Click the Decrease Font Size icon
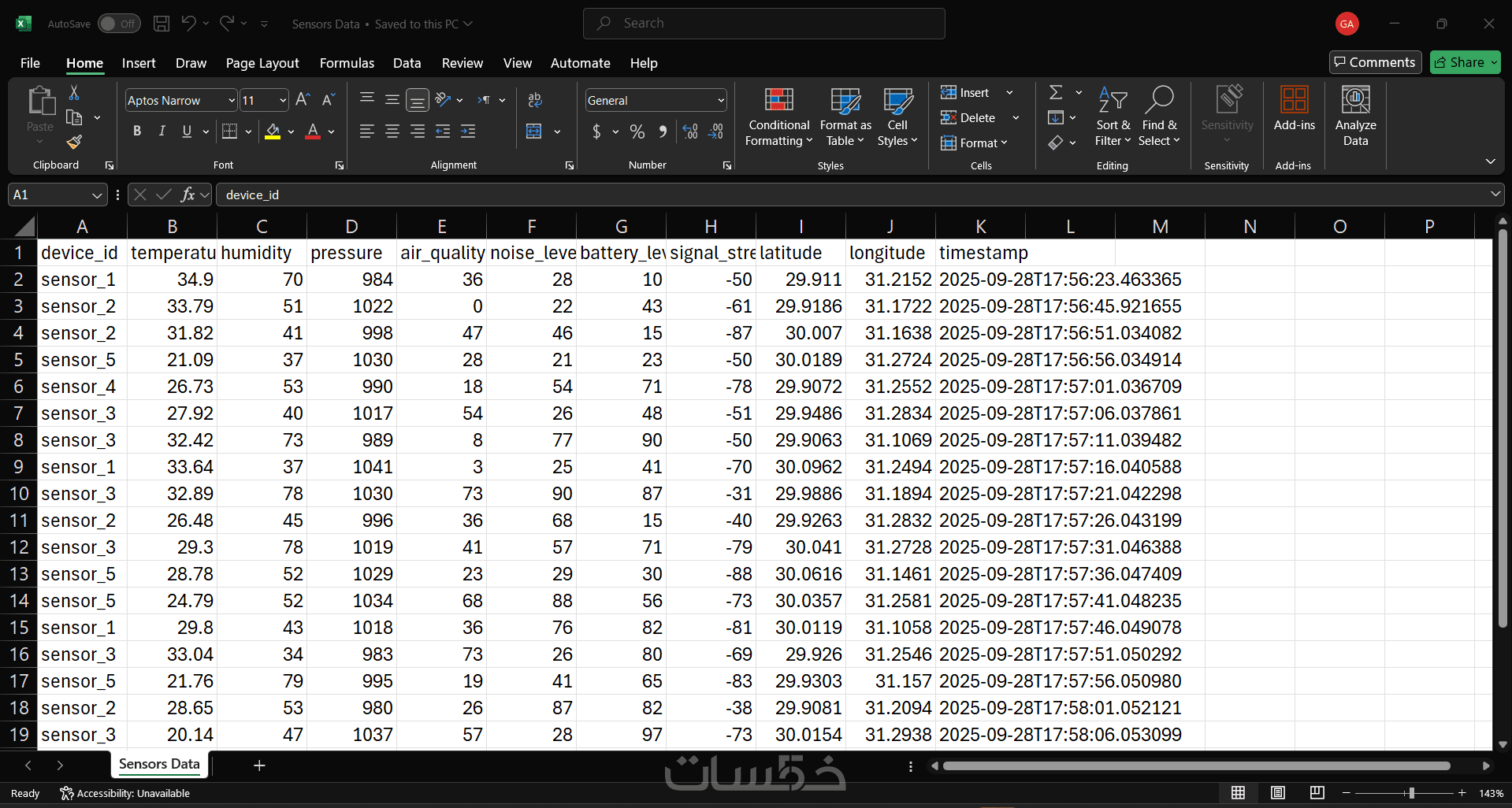The height and width of the screenshot is (808, 1512). 329,100
